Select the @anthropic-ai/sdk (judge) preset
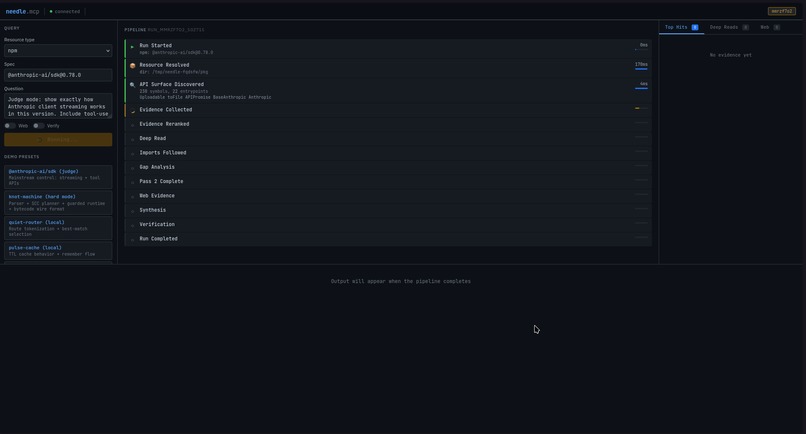The image size is (806, 434). pos(58,177)
